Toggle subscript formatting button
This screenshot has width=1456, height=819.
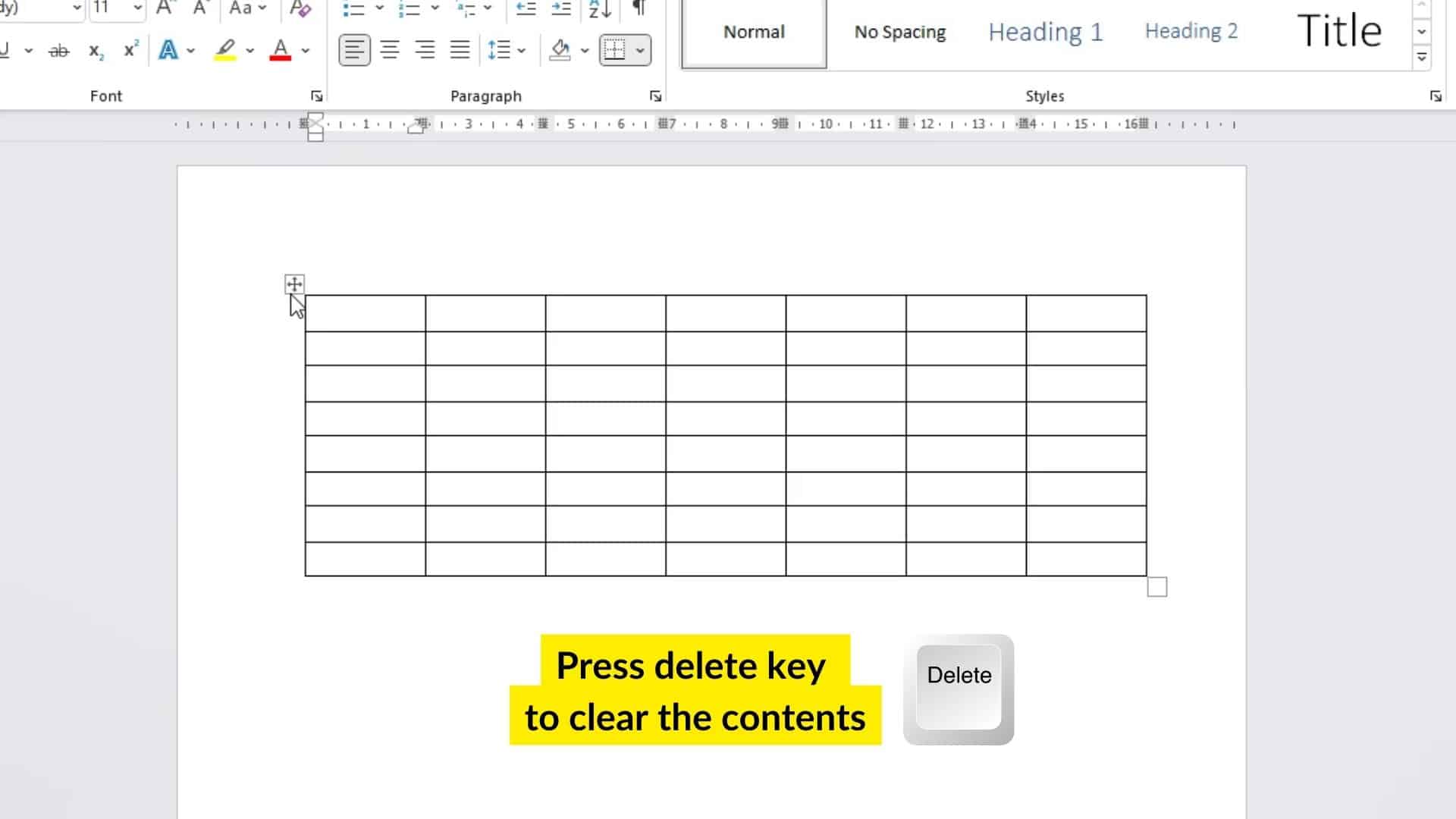[x=95, y=50]
